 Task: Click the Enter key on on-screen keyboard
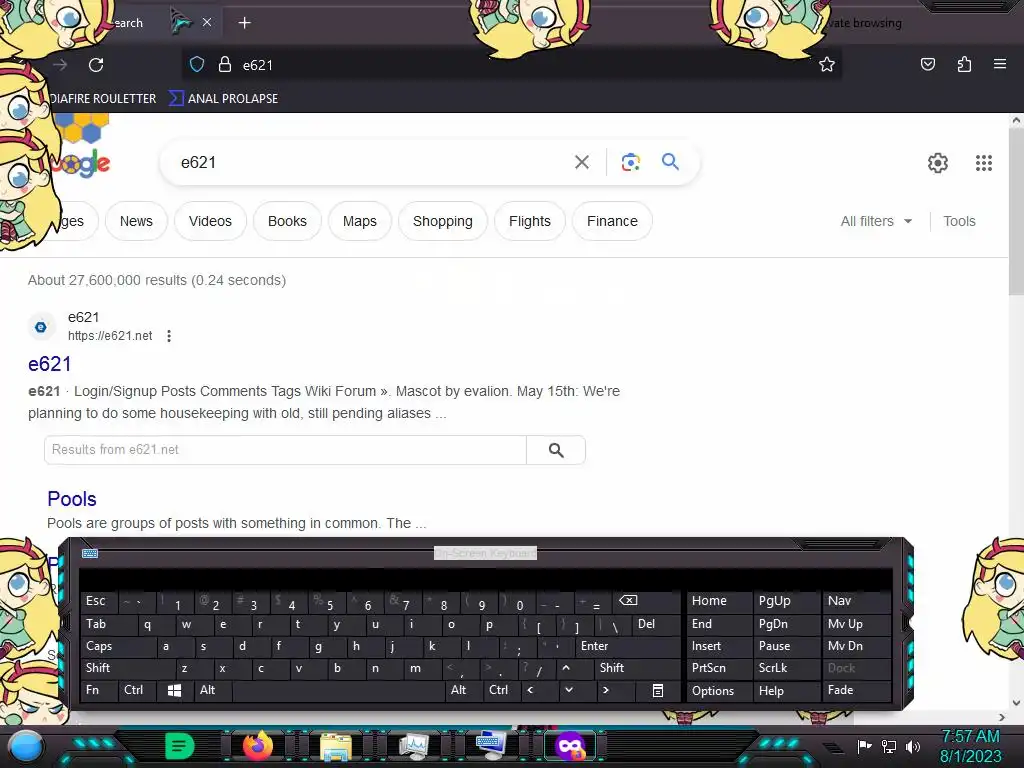(x=628, y=646)
